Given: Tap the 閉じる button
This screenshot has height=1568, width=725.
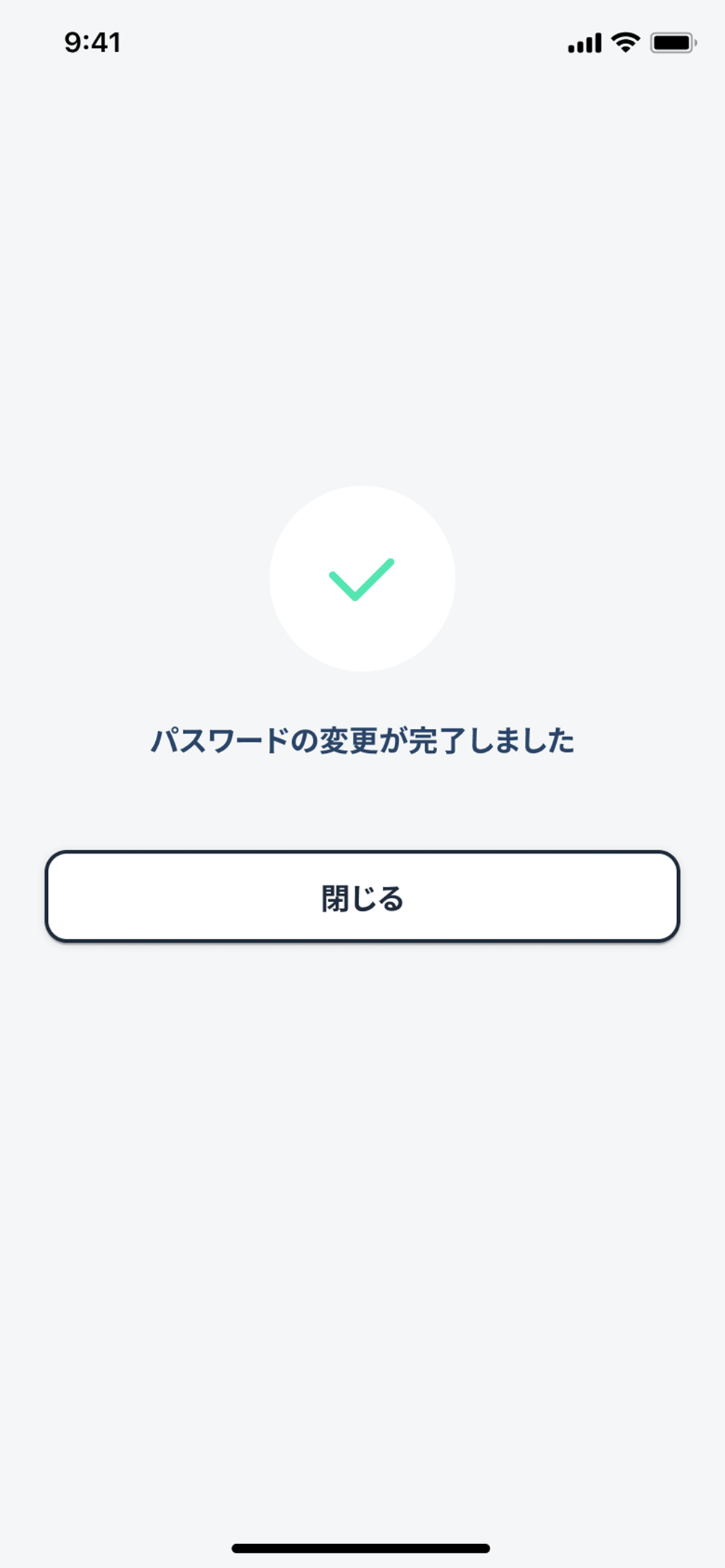Looking at the screenshot, I should point(362,897).
